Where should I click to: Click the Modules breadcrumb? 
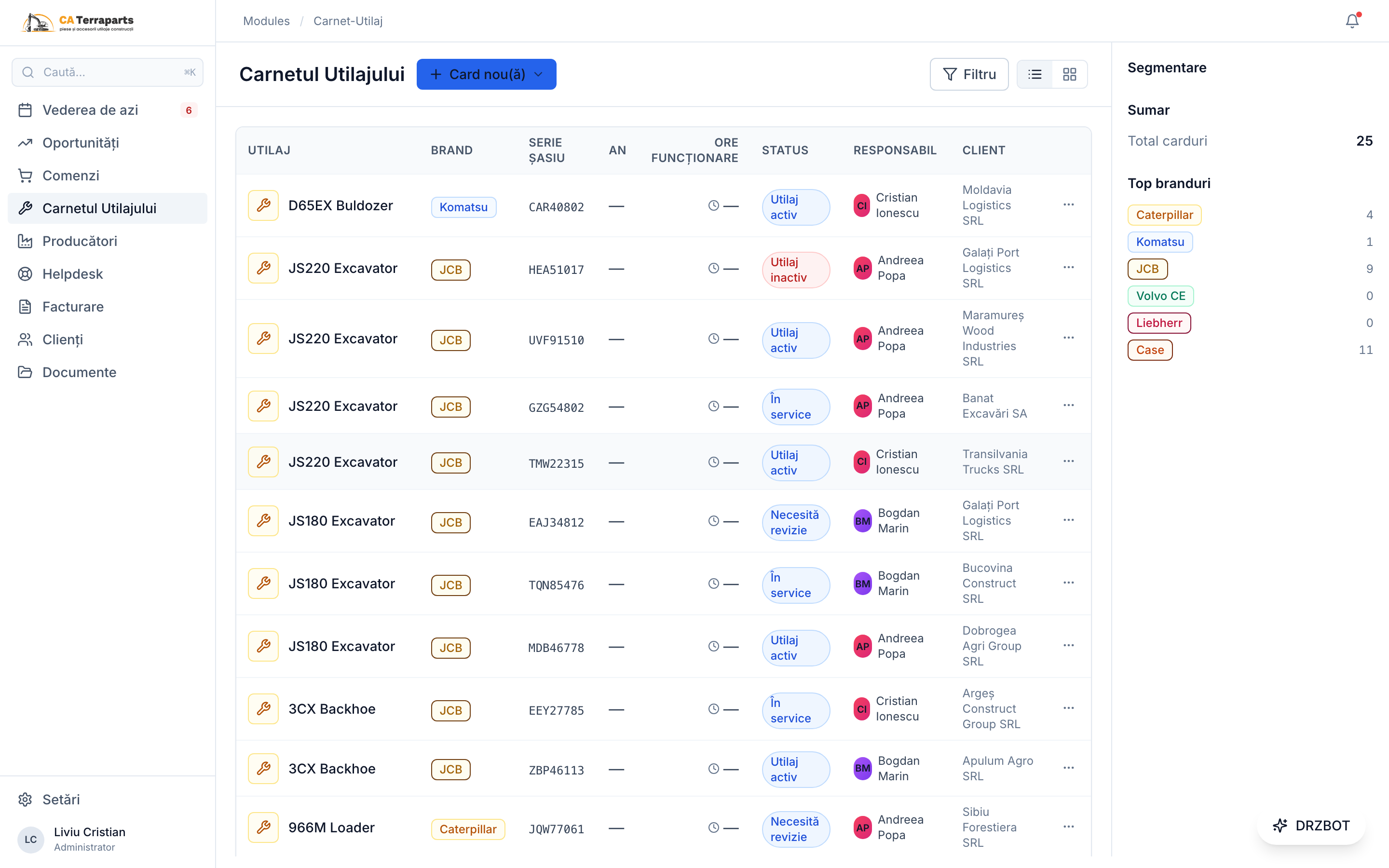(266, 21)
